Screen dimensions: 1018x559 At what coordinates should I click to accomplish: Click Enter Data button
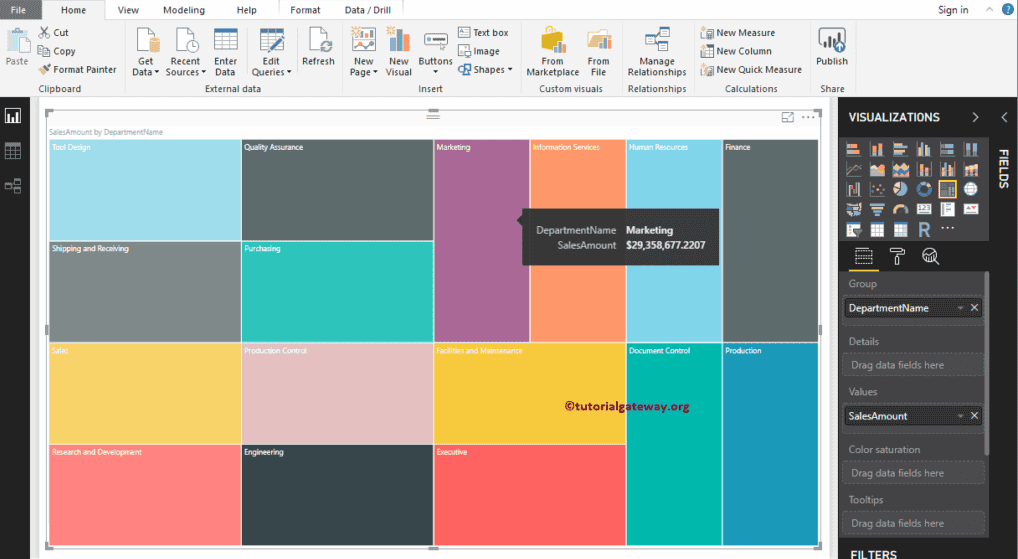pyautogui.click(x=225, y=52)
